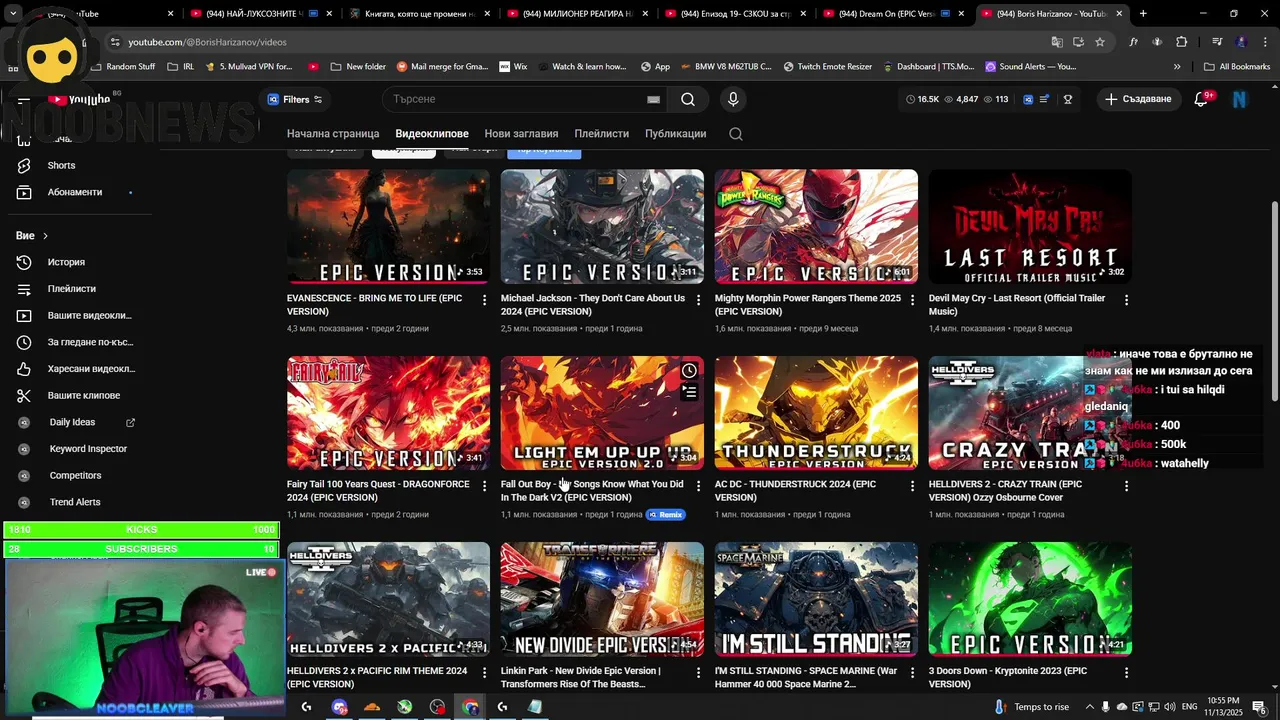The height and width of the screenshot is (720, 1280).
Task: Open the Fairy Tail Dragonforce video title
Action: click(378, 491)
